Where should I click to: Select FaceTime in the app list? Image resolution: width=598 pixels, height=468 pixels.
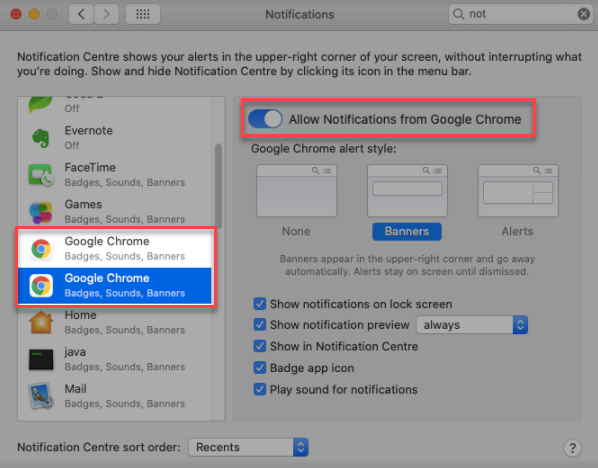[114, 174]
